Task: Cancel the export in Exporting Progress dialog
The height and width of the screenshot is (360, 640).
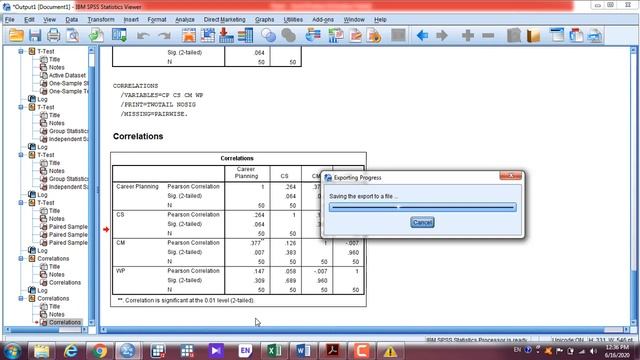Action: tap(422, 222)
